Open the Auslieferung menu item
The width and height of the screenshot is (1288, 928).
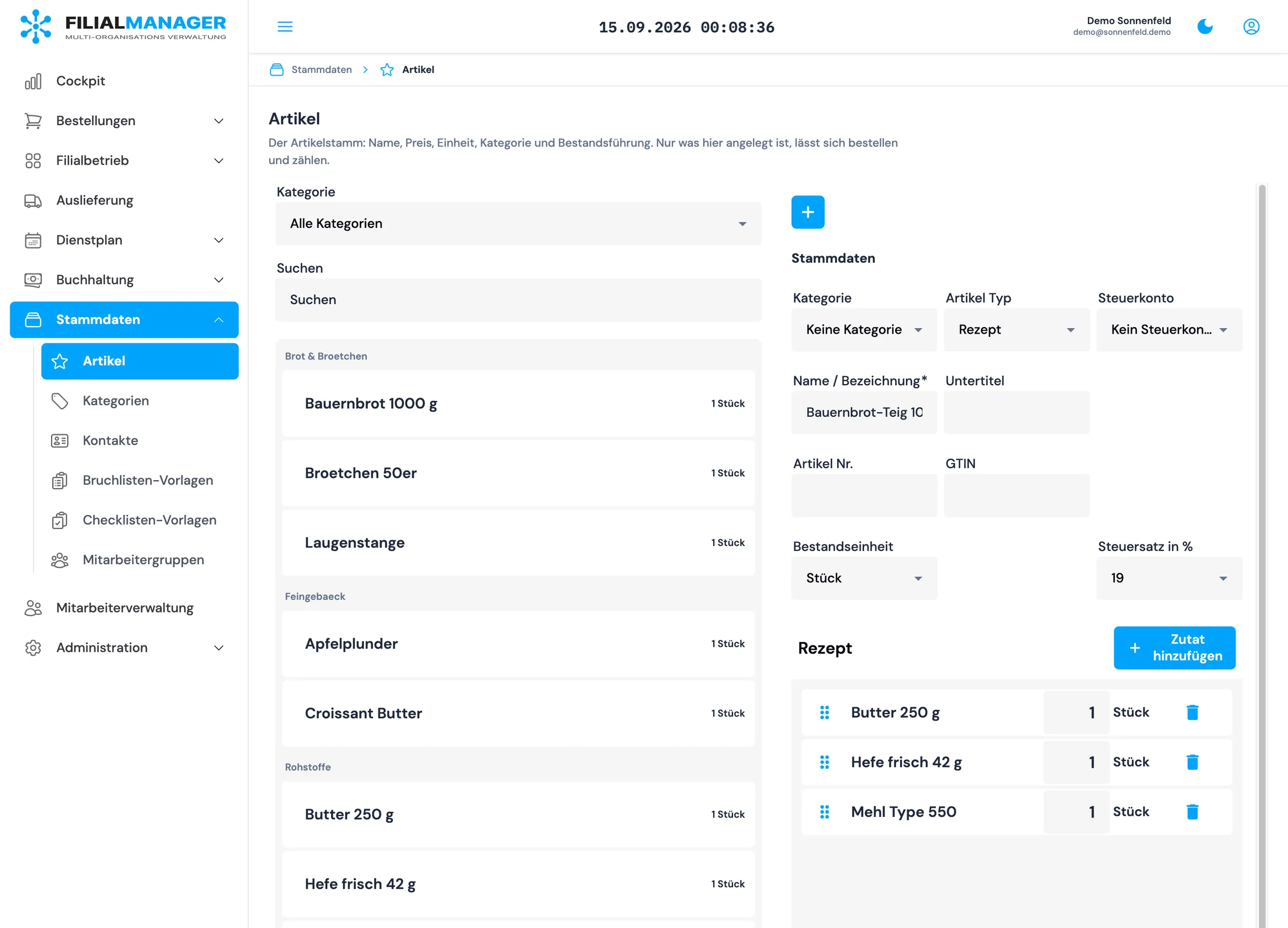click(124, 201)
